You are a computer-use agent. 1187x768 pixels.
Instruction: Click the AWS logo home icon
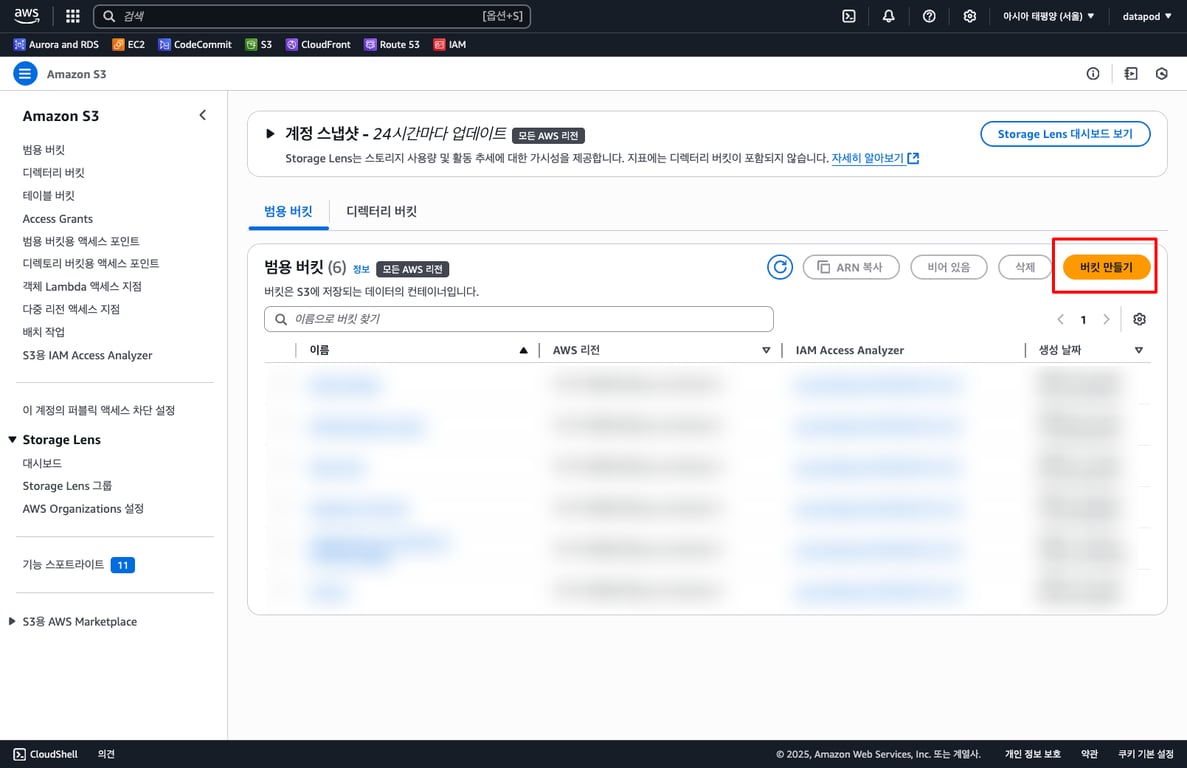(26, 16)
